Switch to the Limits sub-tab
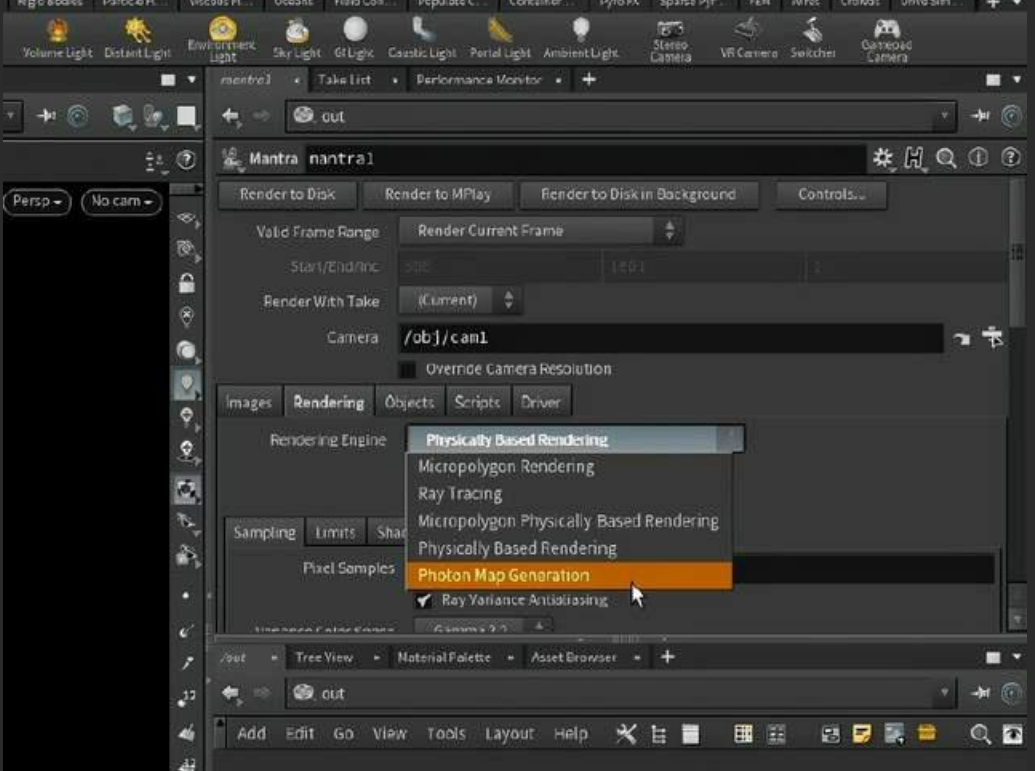Screen dimensions: 1035x771 coord(335,532)
